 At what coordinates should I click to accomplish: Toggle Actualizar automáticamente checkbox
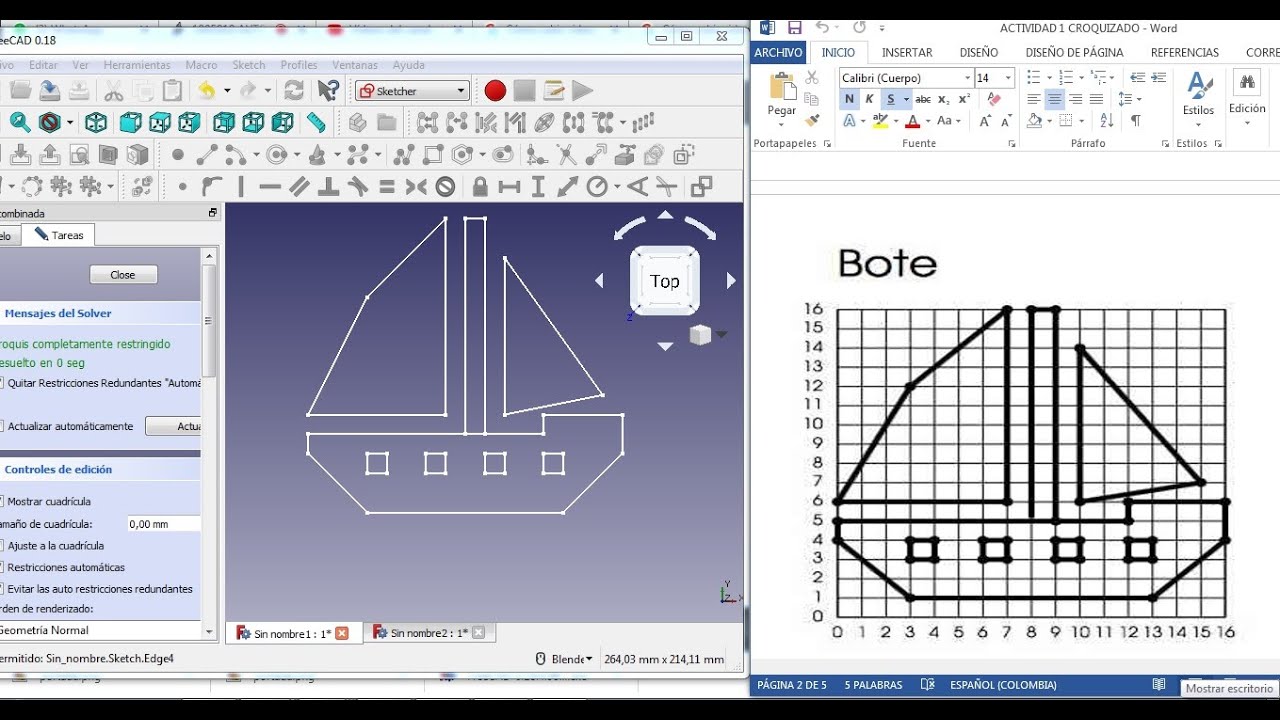(2, 426)
